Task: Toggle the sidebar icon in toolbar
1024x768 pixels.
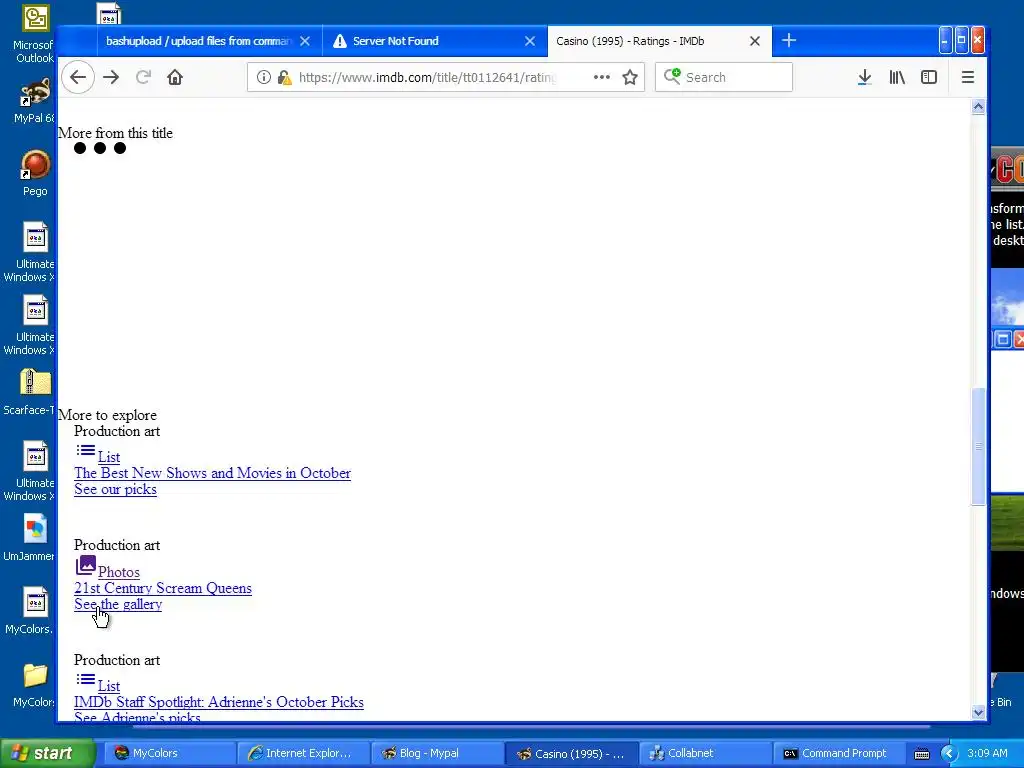Action: (x=929, y=77)
